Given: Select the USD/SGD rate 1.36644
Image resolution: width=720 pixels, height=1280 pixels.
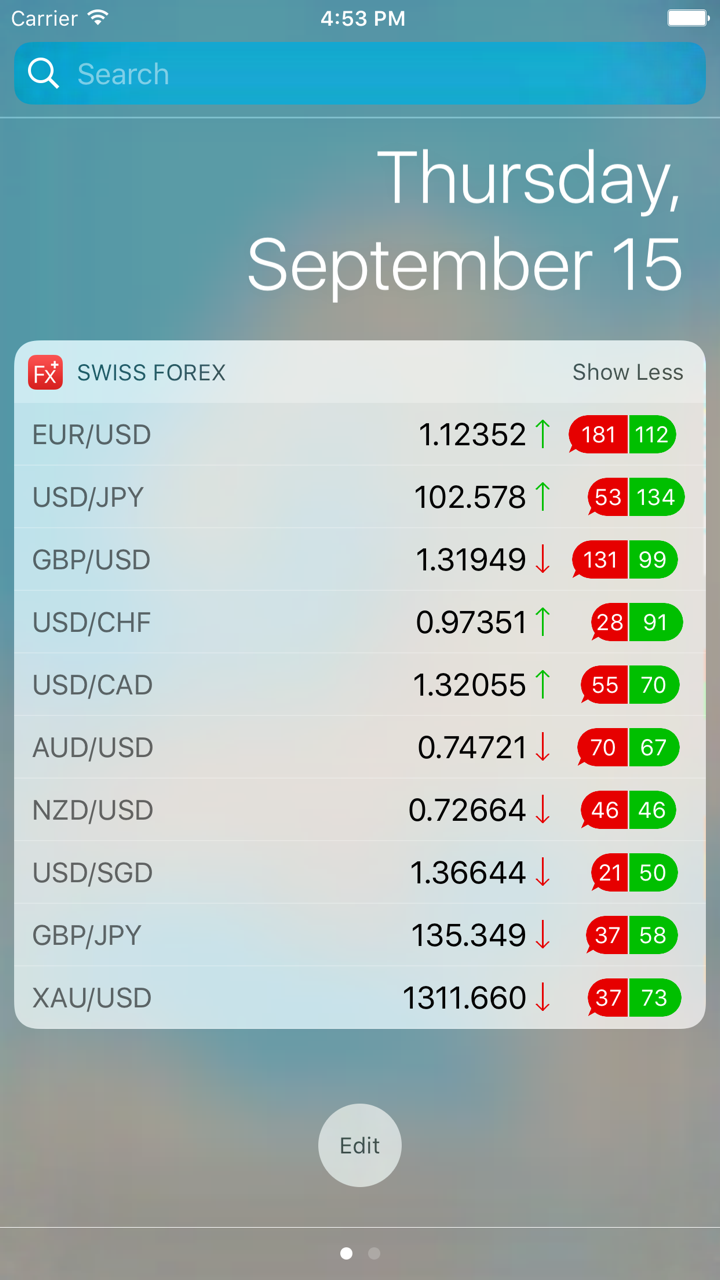Looking at the screenshot, I should (x=467, y=873).
